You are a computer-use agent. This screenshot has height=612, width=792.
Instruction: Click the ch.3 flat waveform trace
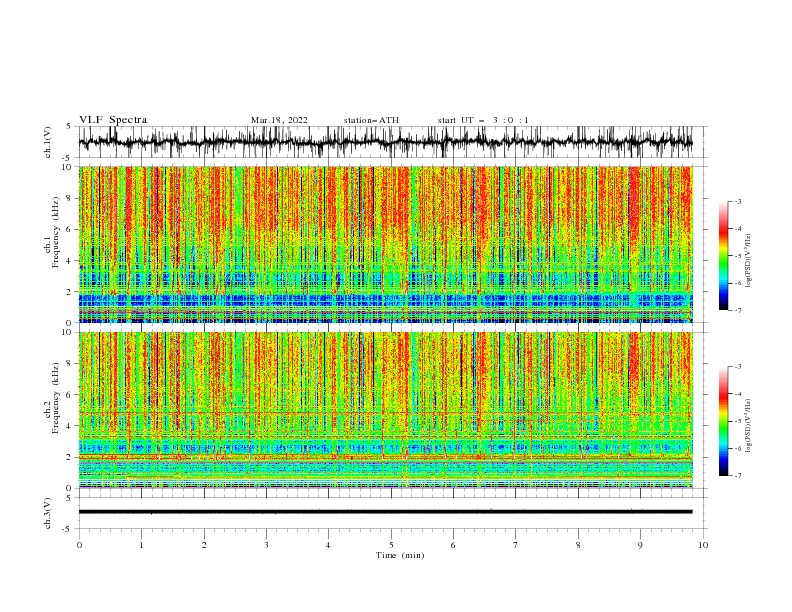point(385,512)
